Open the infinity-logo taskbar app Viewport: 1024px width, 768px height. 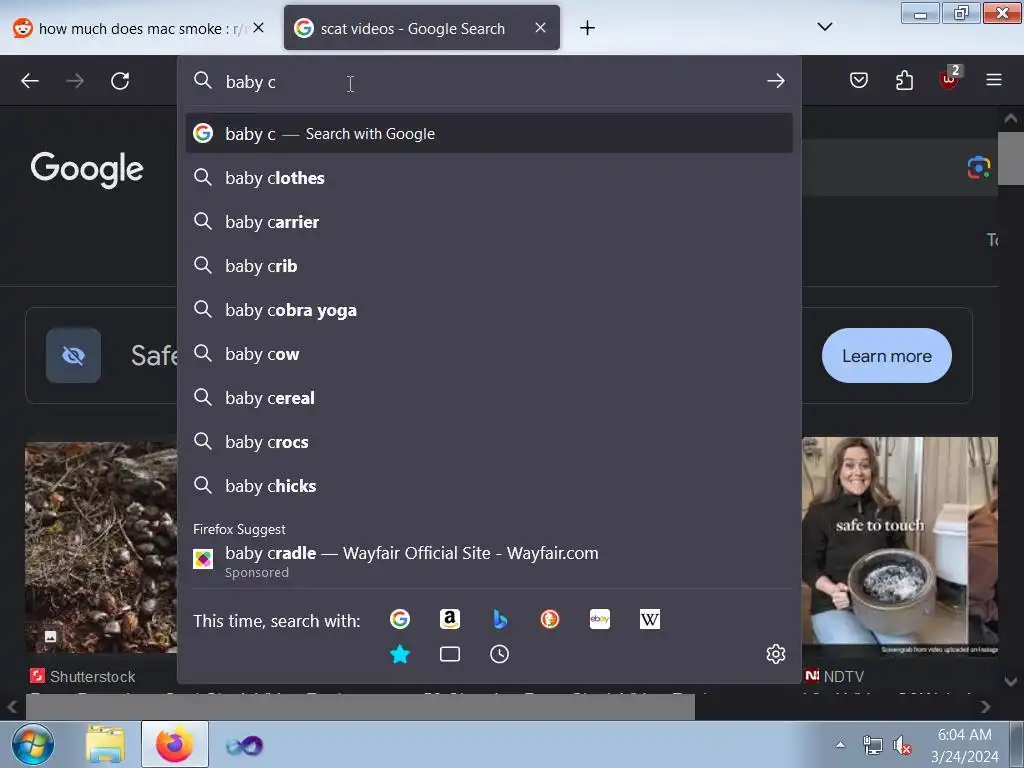click(244, 744)
